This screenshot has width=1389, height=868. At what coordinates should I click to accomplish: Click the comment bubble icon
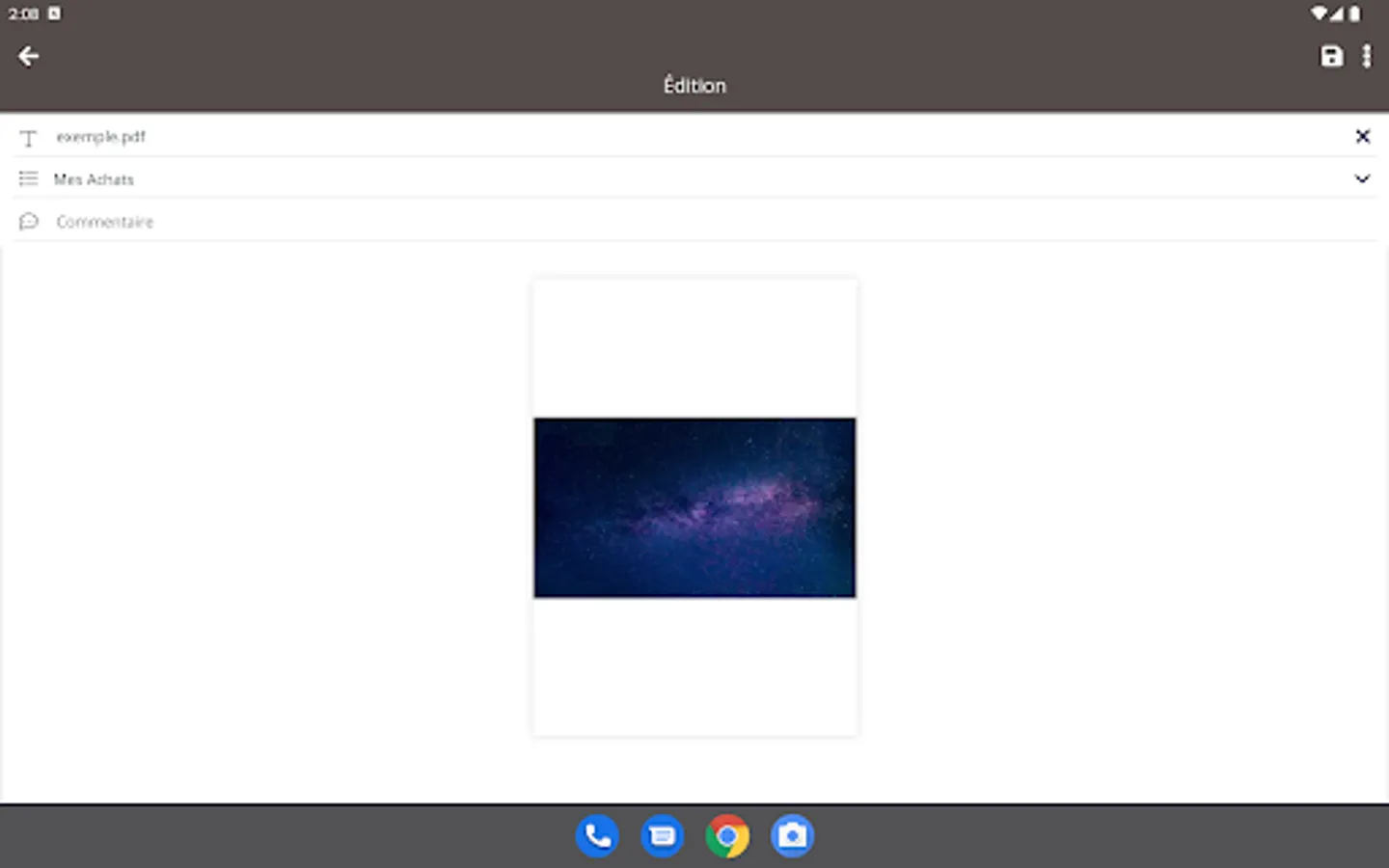click(29, 222)
